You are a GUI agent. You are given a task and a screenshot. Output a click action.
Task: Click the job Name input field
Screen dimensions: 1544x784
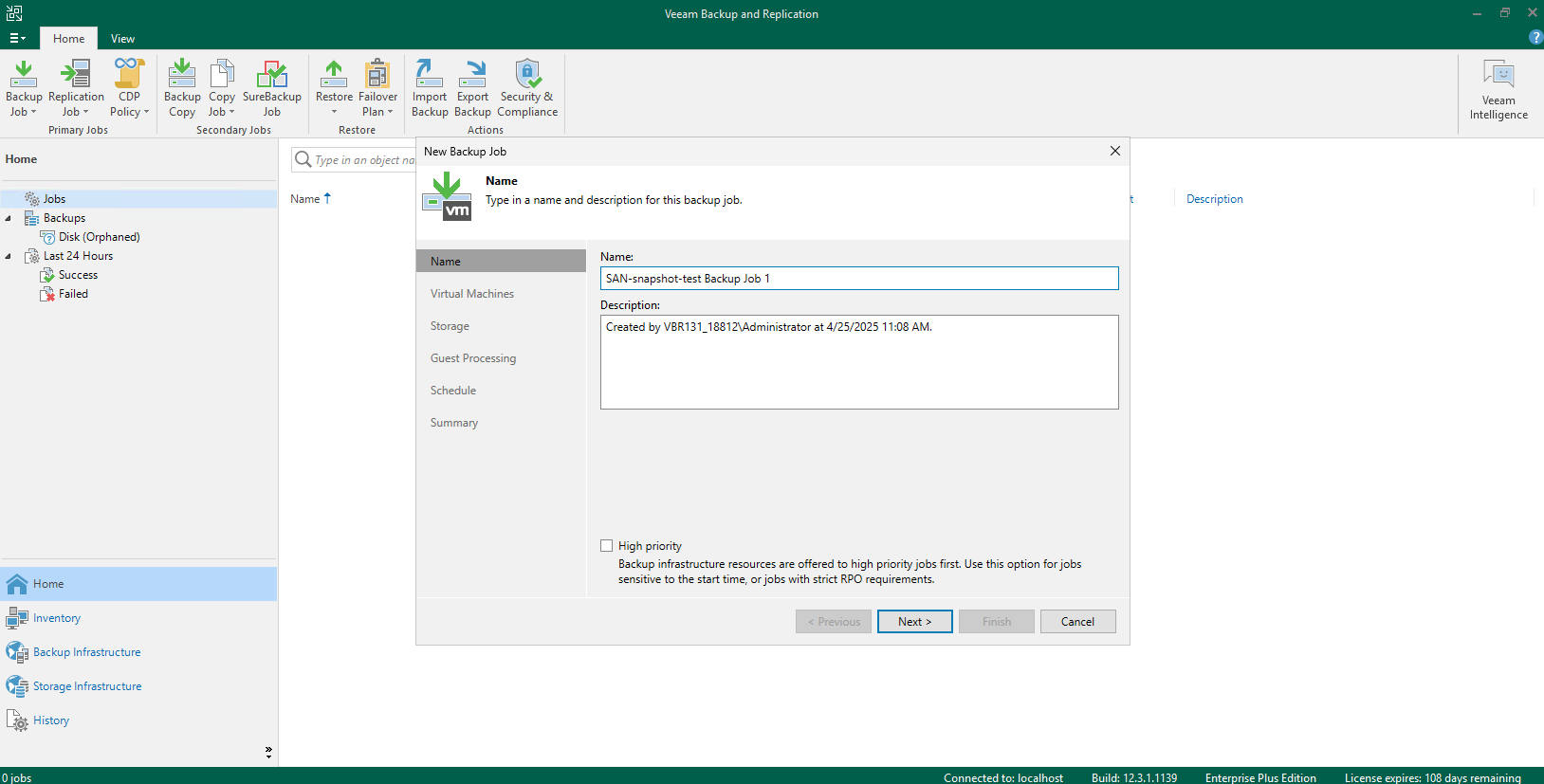859,278
